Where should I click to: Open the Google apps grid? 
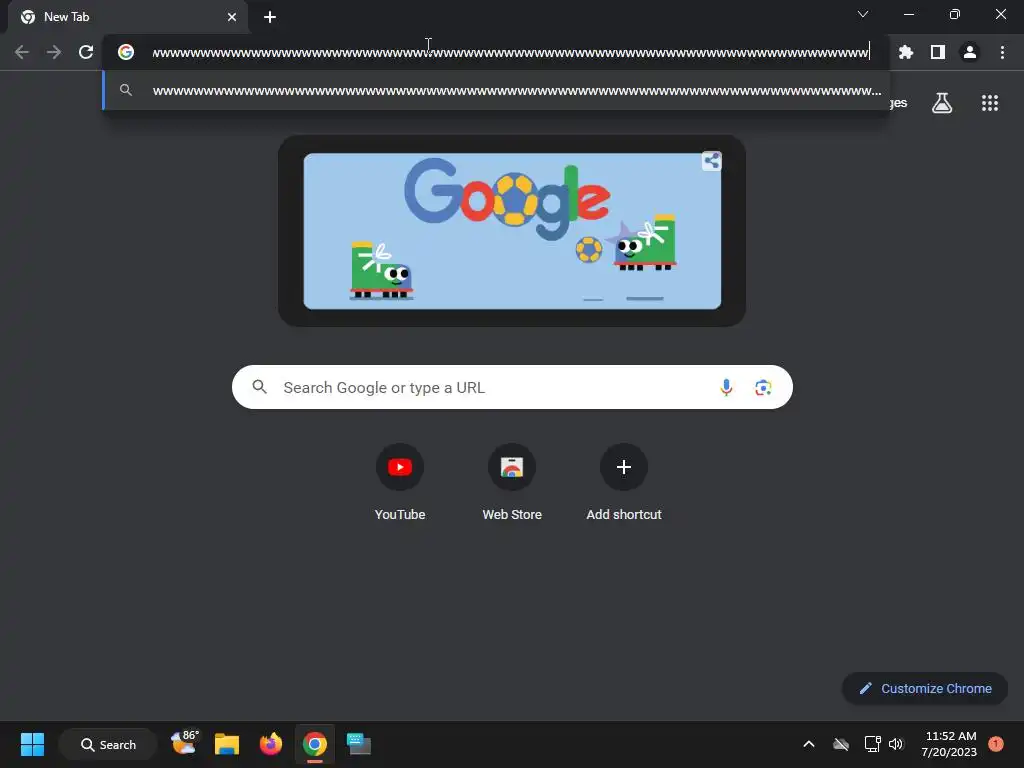click(990, 103)
